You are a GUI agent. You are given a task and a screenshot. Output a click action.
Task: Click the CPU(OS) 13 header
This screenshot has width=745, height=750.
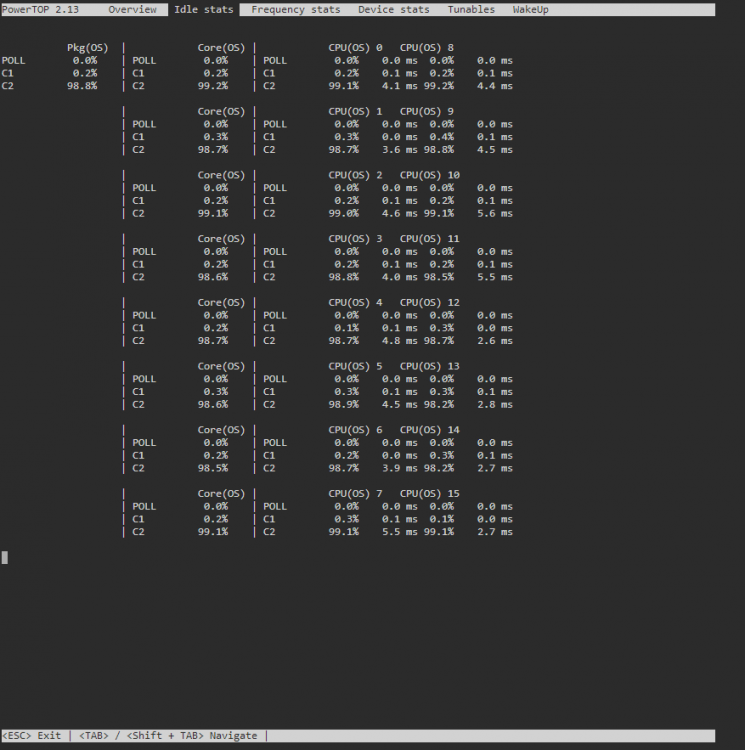[x=429, y=366]
